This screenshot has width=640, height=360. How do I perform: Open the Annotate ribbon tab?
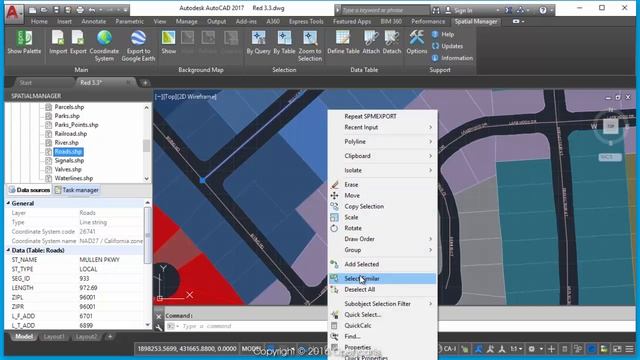(x=93, y=22)
